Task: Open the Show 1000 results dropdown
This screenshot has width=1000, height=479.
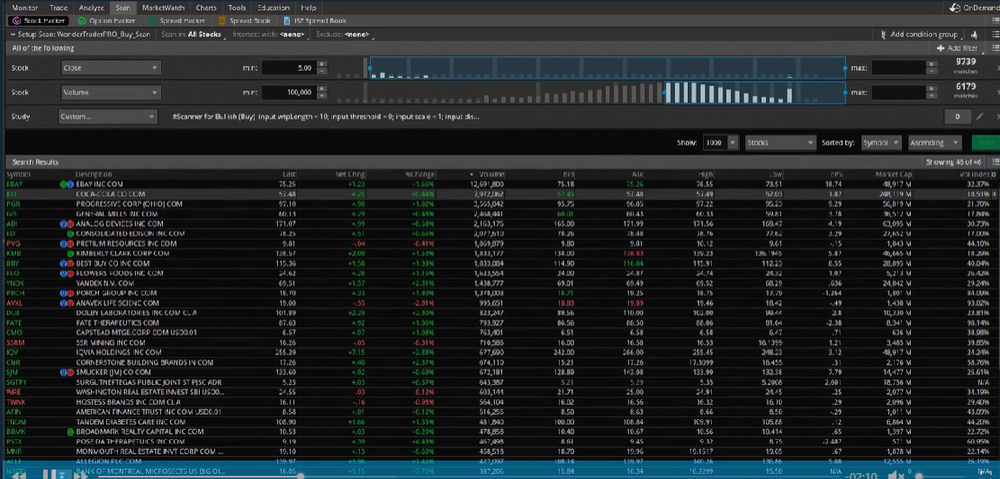Action: (x=721, y=143)
